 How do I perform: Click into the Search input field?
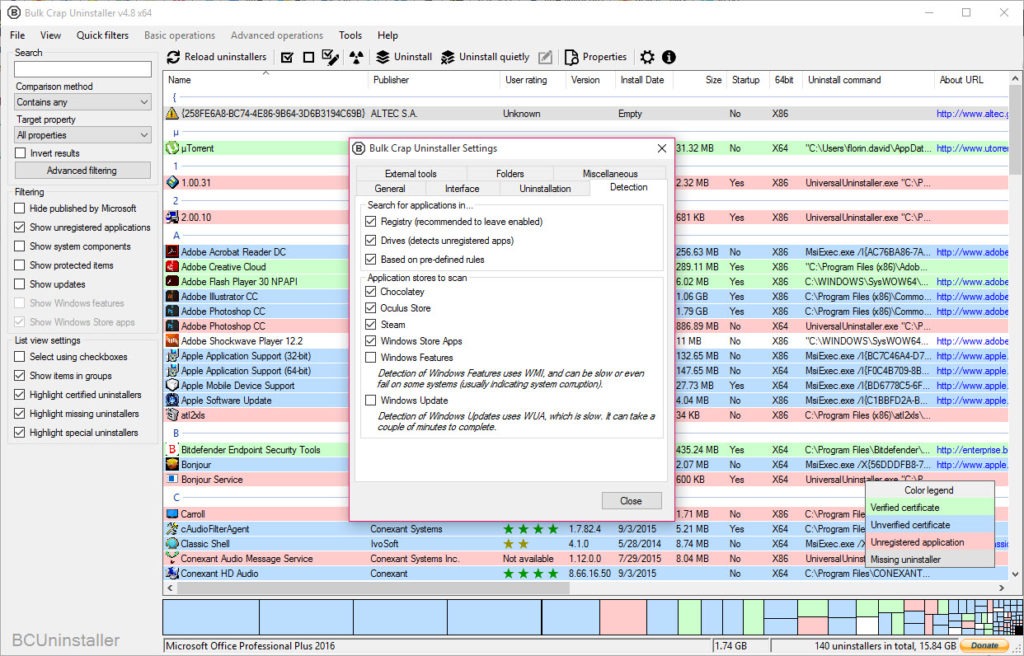[x=83, y=69]
